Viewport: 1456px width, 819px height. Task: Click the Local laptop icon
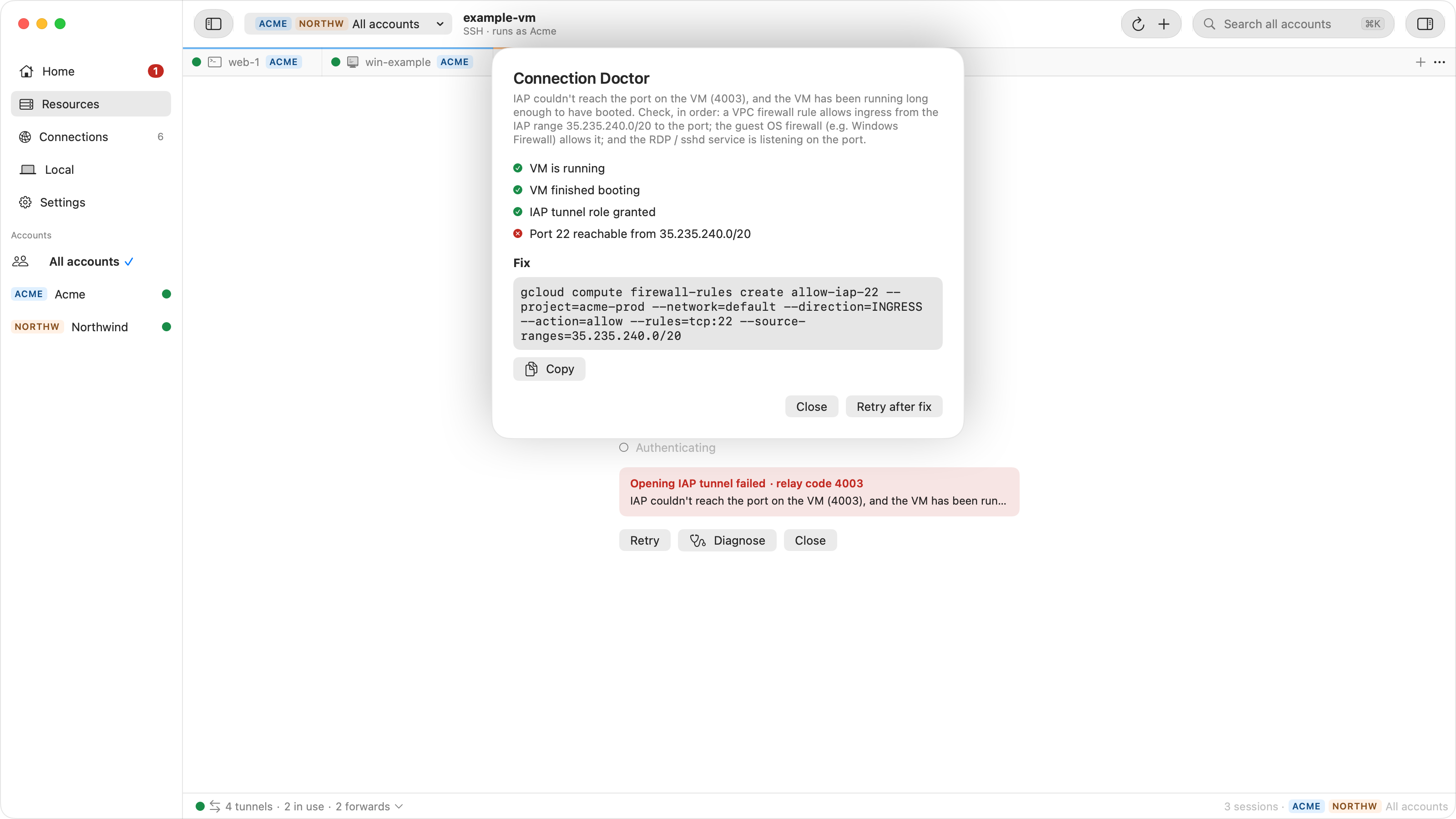tap(28, 170)
